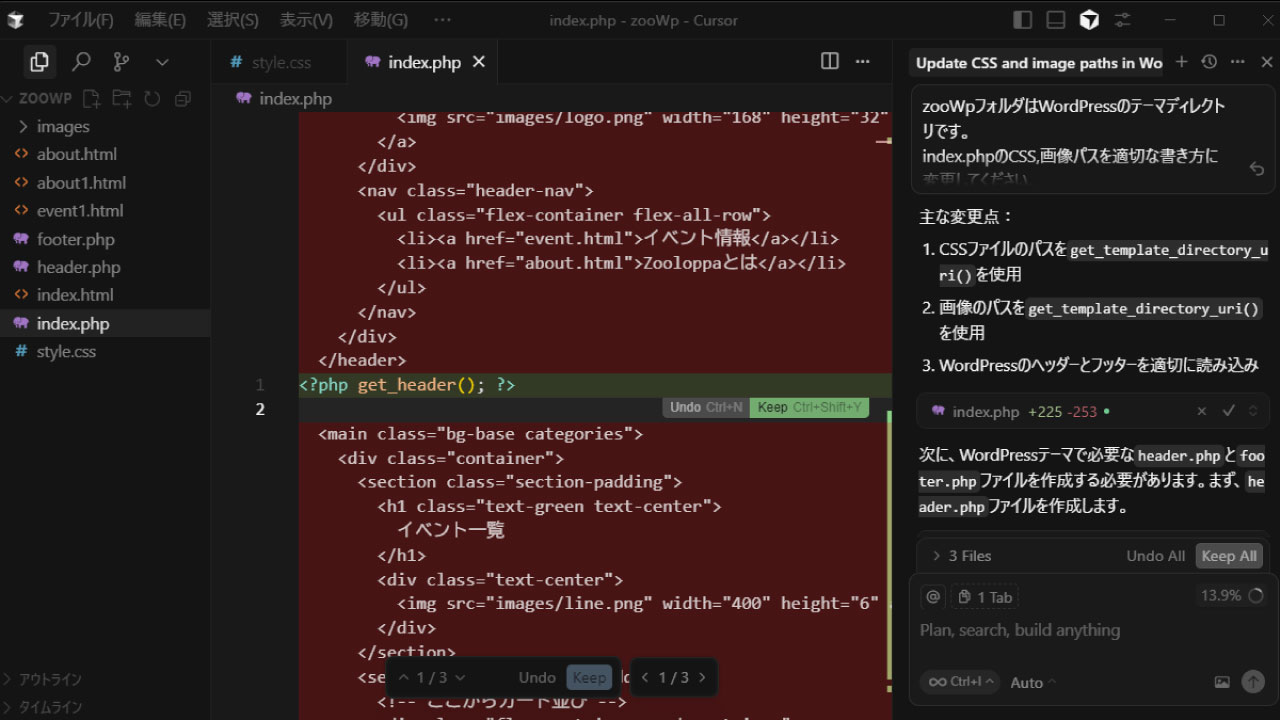Viewport: 1280px width, 720px height.
Task: Keep the inline change Ctrl+Shift+Y
Action: pyautogui.click(x=809, y=407)
